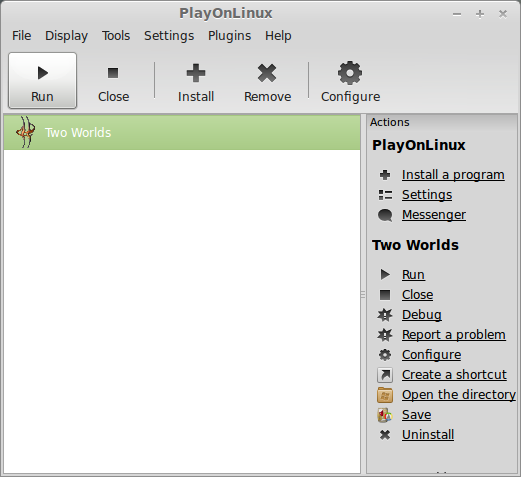The width and height of the screenshot is (521, 477).
Task: Click the Close toolbar stop icon
Action: click(x=113, y=73)
